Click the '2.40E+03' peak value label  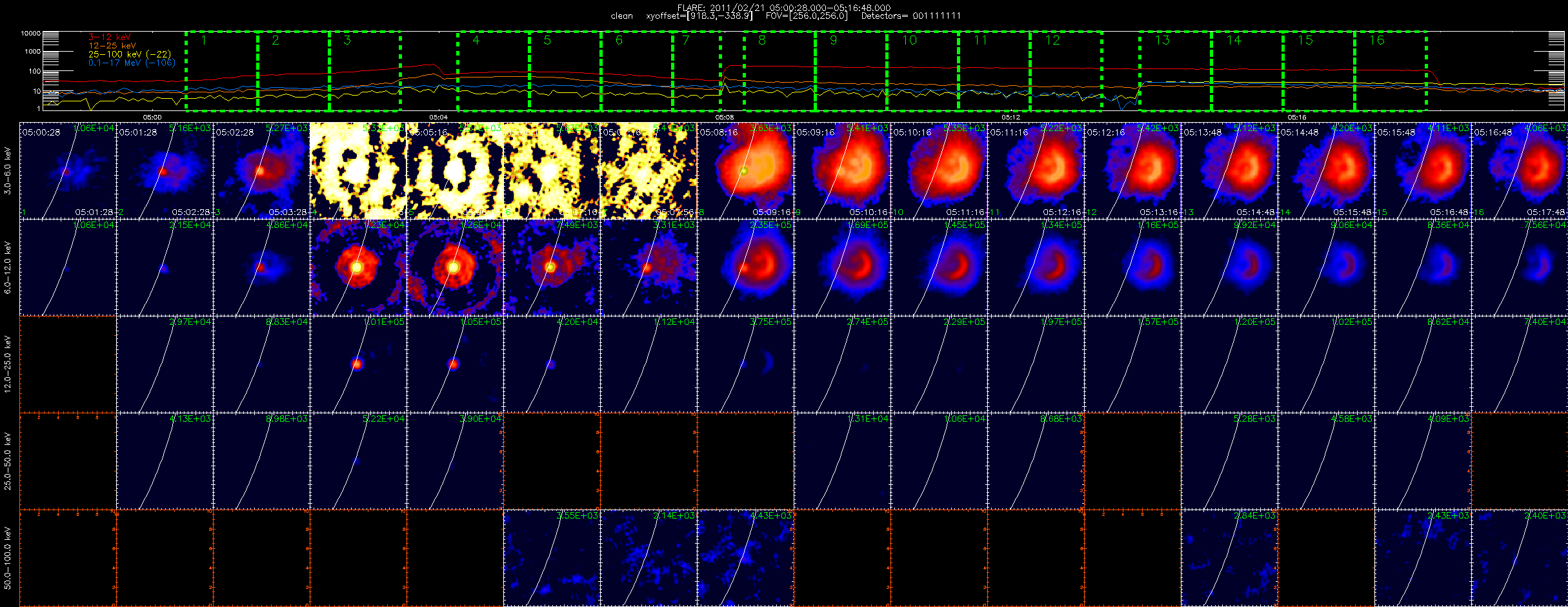pyautogui.click(x=1545, y=516)
